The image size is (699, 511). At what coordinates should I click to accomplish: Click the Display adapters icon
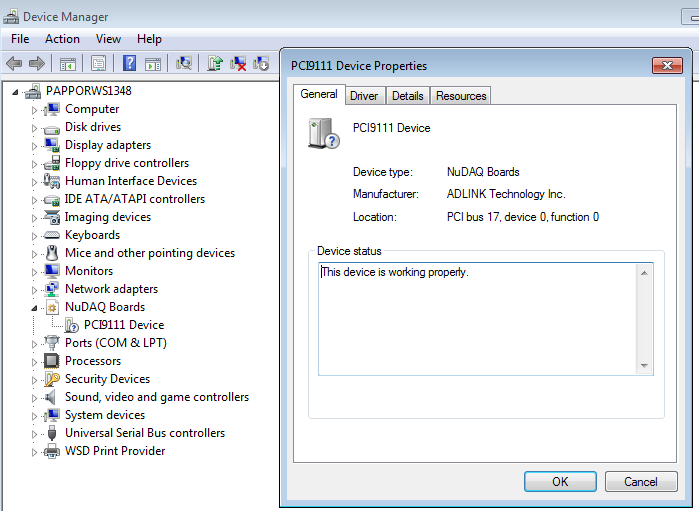[x=52, y=145]
